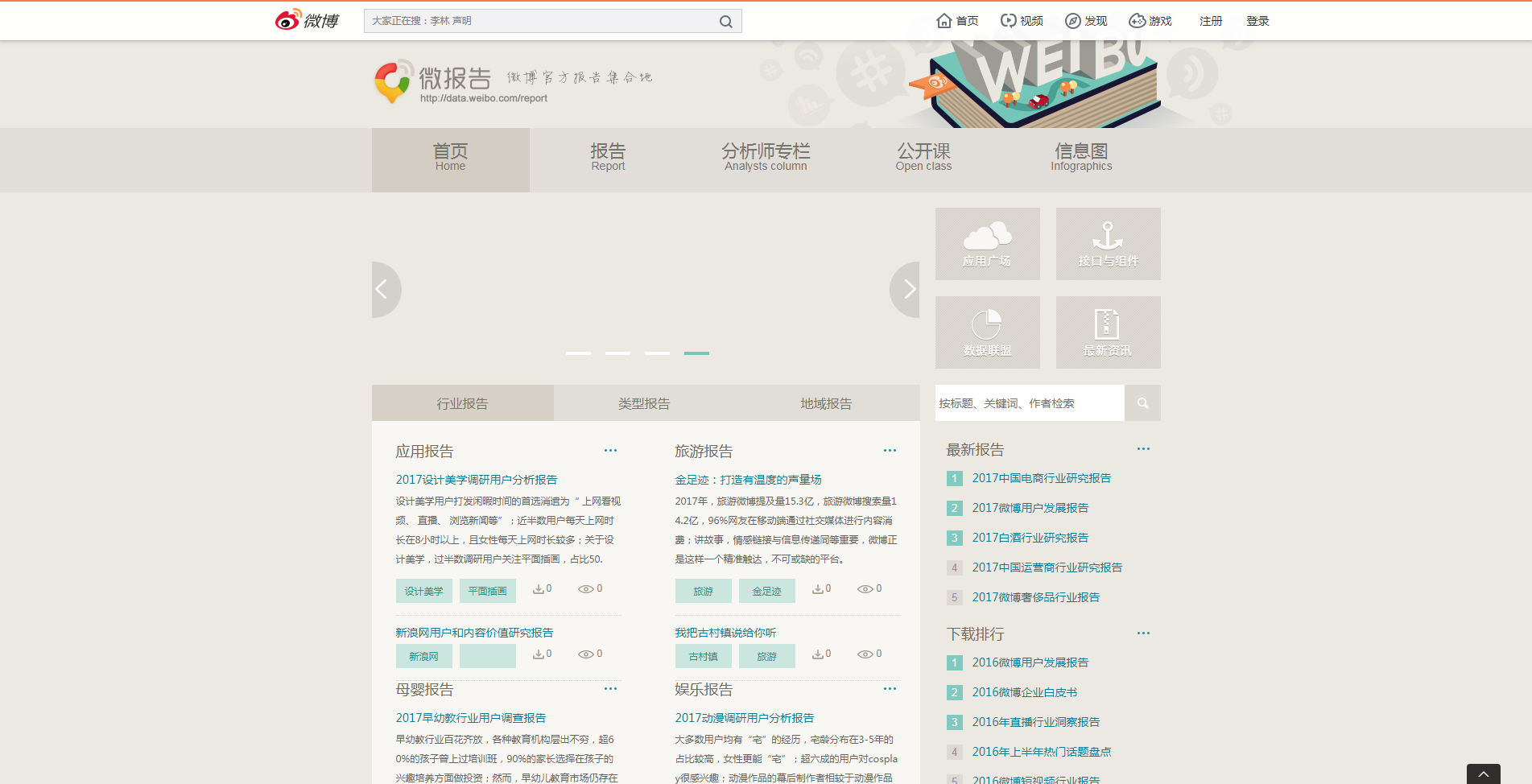Click the 金足迹 tag button
The image size is (1532, 784).
point(767,591)
